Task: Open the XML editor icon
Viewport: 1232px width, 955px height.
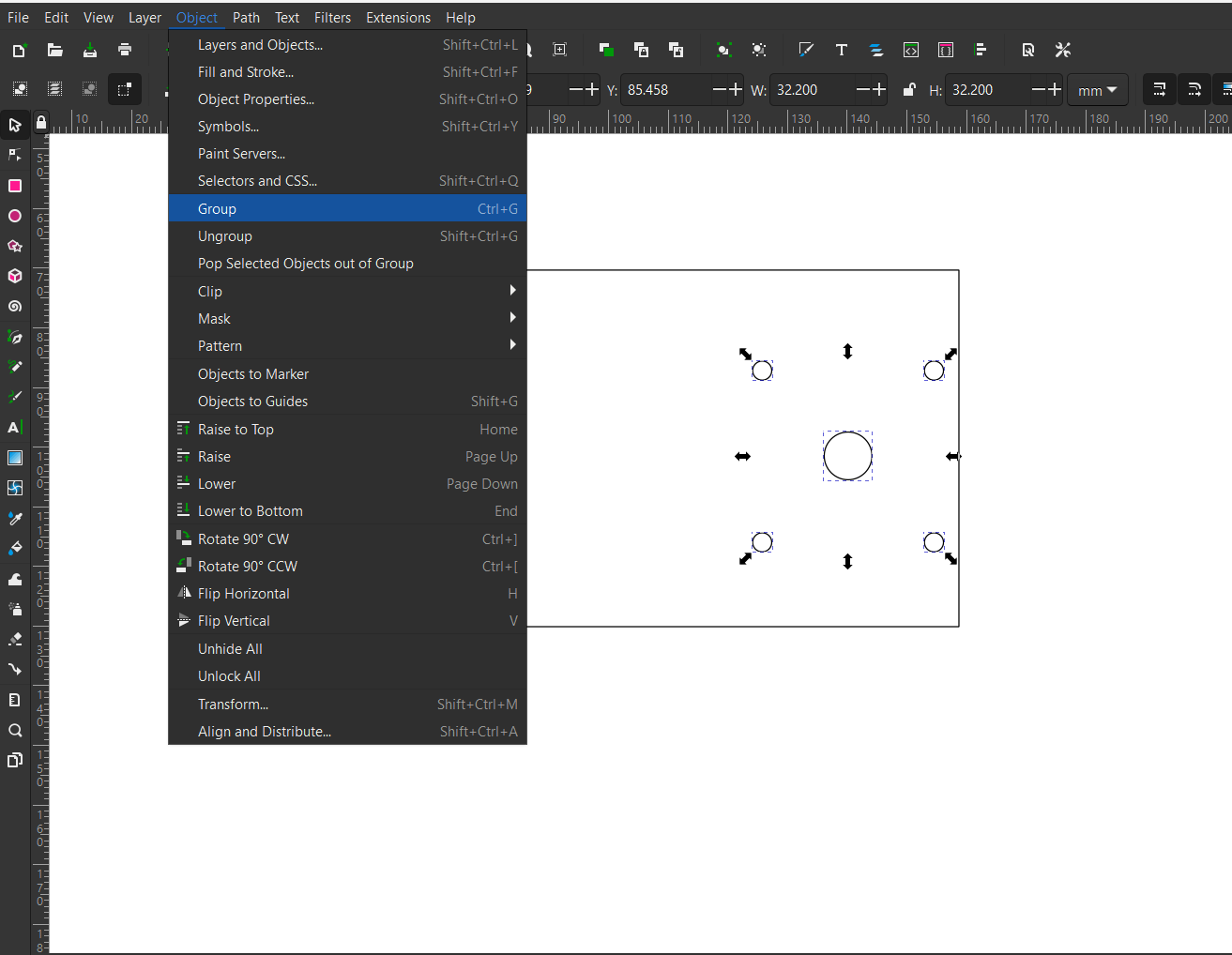Action: 911,51
